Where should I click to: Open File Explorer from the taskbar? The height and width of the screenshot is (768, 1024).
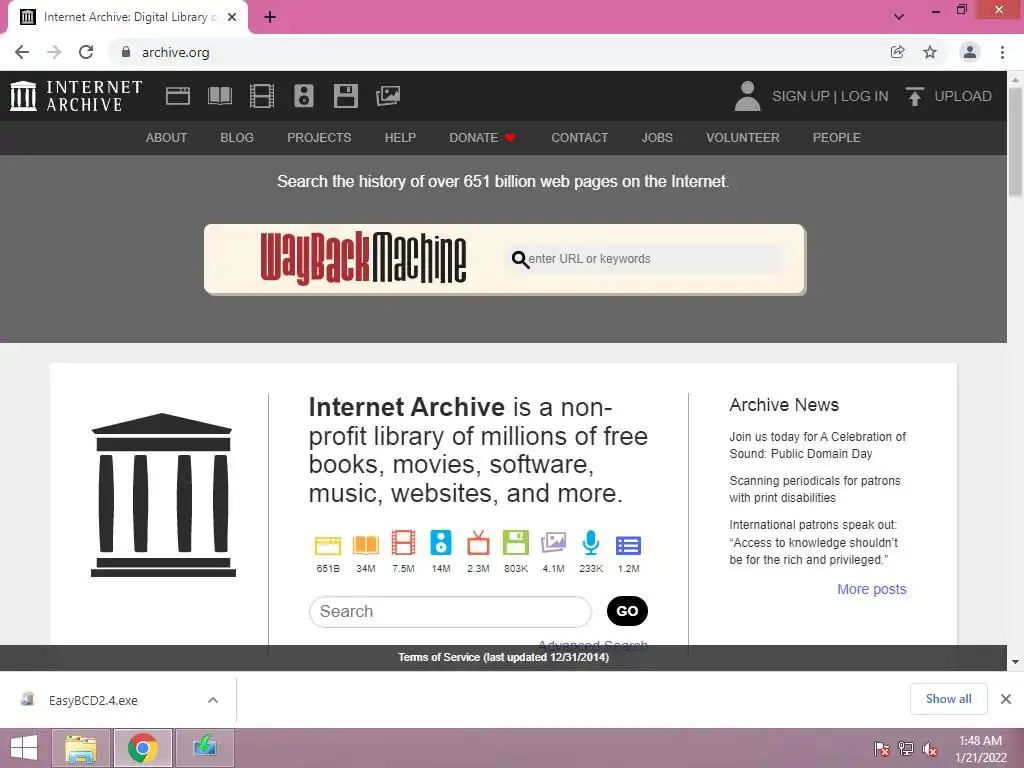(80, 748)
